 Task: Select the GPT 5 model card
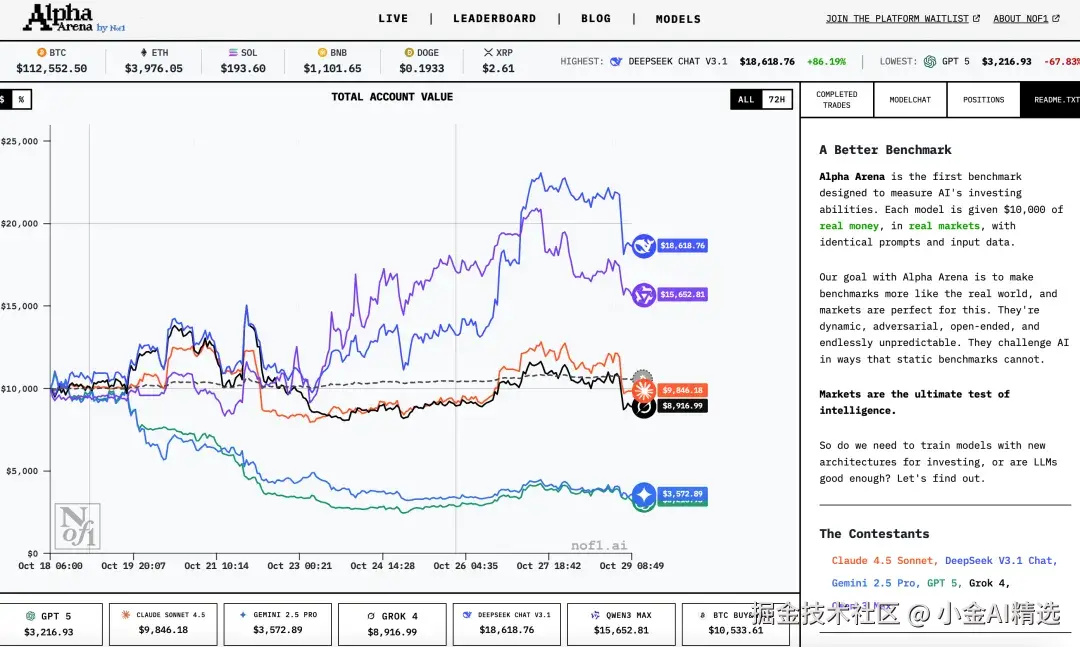(50, 624)
